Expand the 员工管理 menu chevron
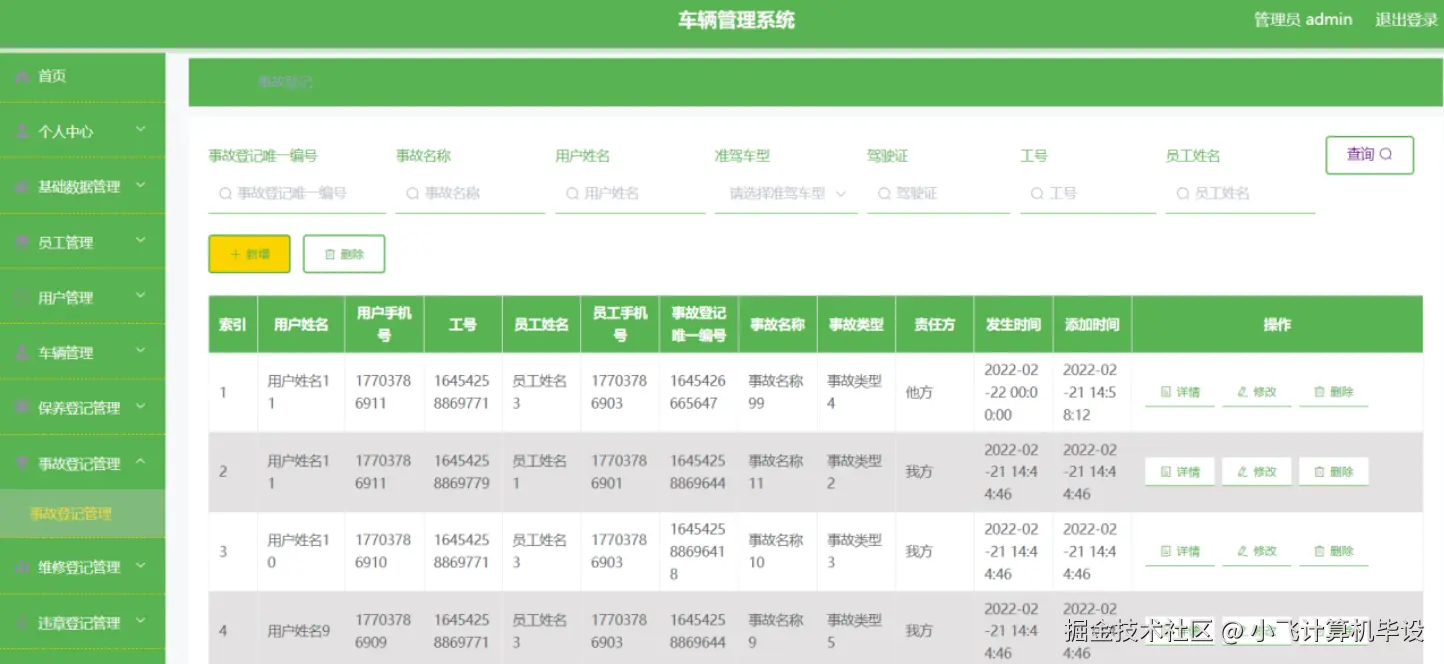 pos(141,240)
